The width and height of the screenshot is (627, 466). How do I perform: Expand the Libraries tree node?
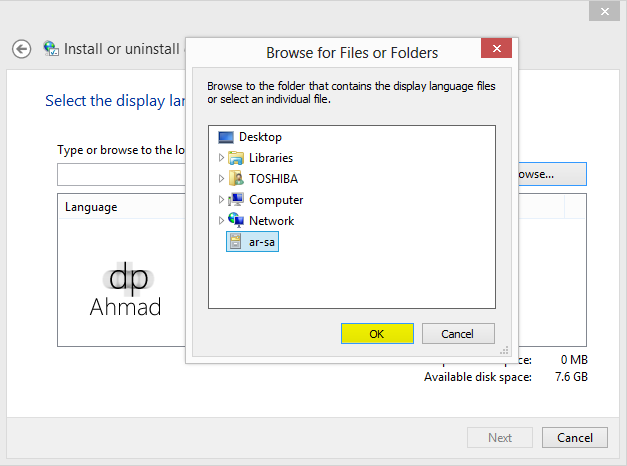221,158
